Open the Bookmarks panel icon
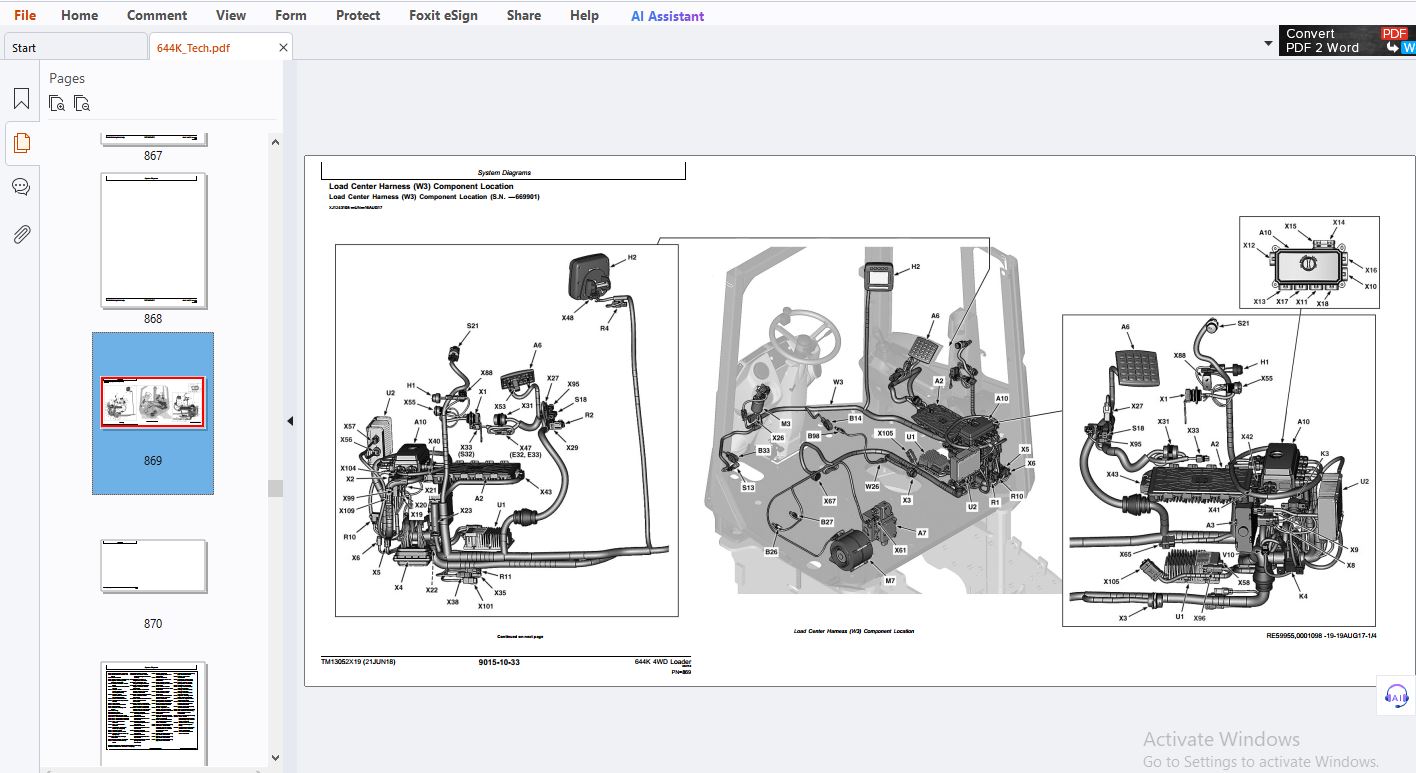The width and height of the screenshot is (1416, 773). tap(21, 99)
